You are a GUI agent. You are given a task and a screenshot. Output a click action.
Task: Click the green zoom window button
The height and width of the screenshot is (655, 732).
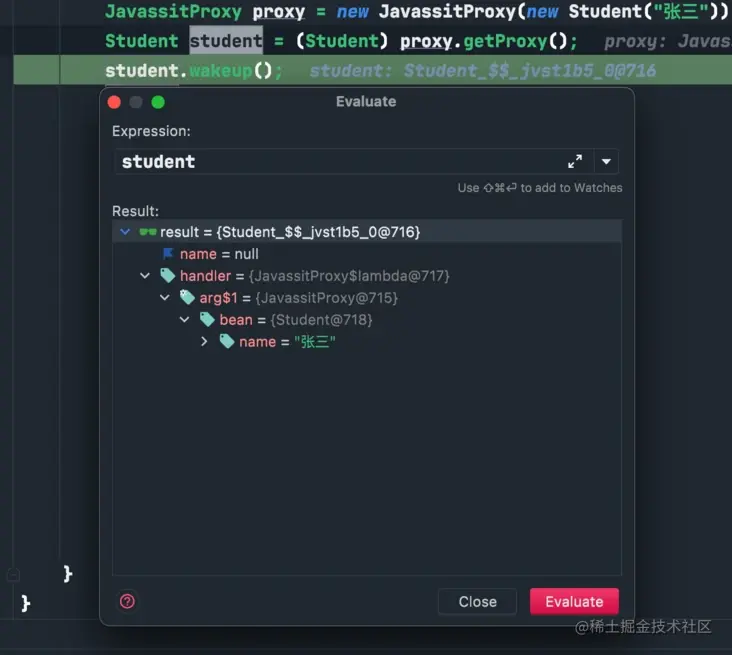point(158,102)
